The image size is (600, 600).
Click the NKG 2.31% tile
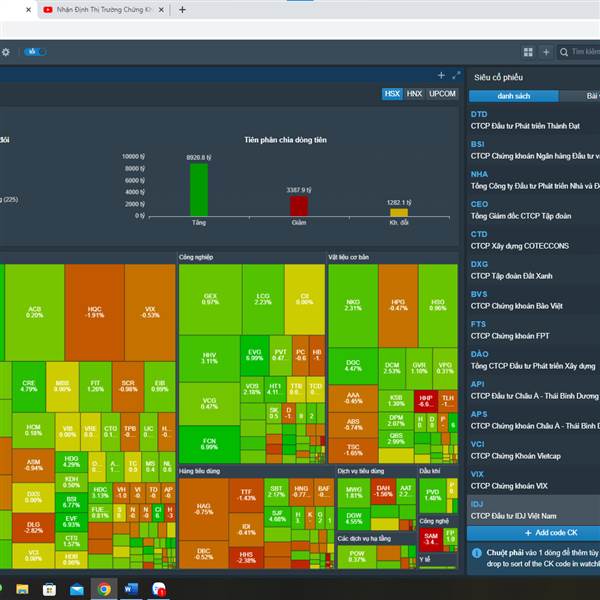coord(353,305)
